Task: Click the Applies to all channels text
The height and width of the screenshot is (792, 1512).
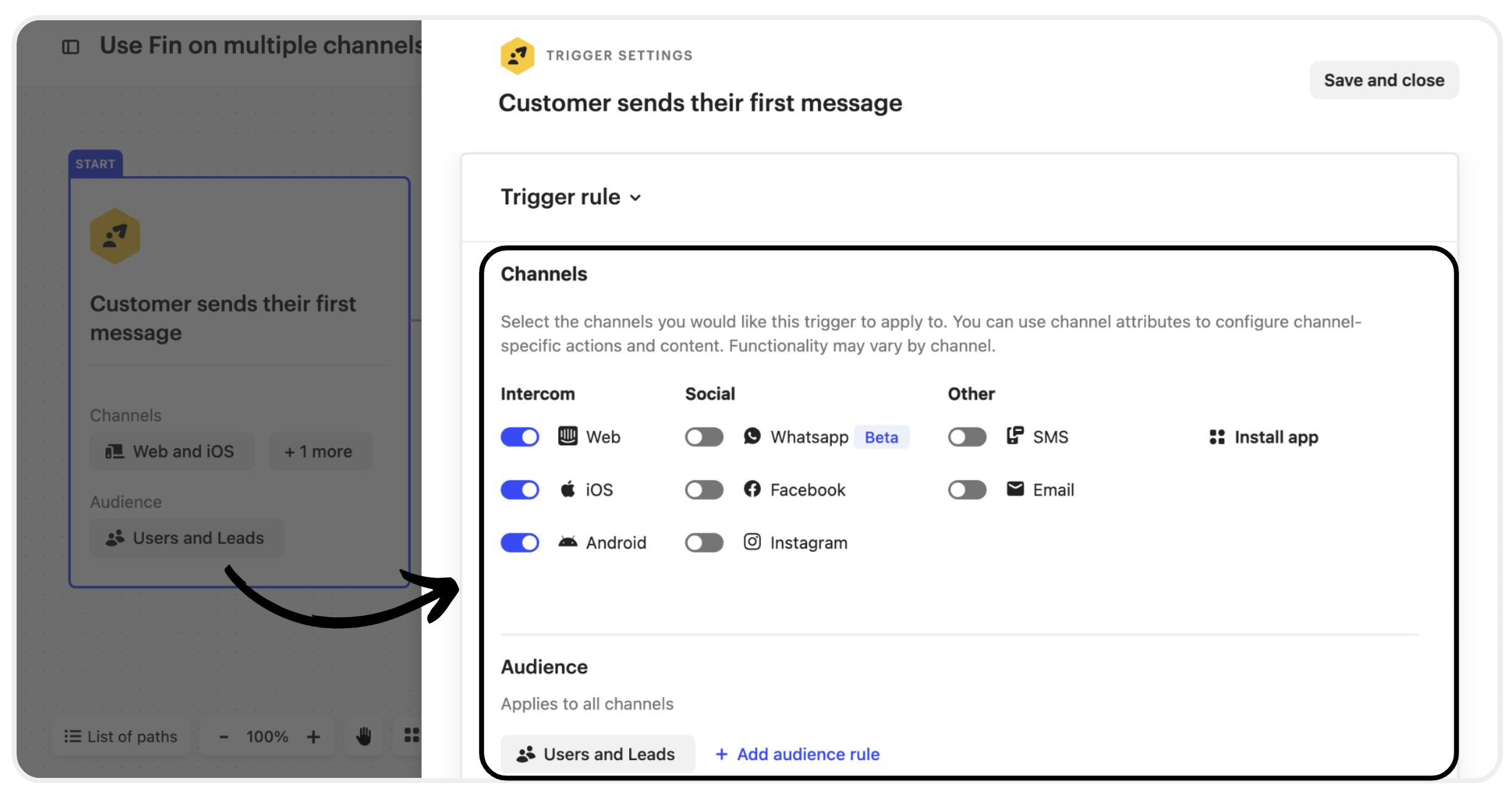Action: [587, 704]
